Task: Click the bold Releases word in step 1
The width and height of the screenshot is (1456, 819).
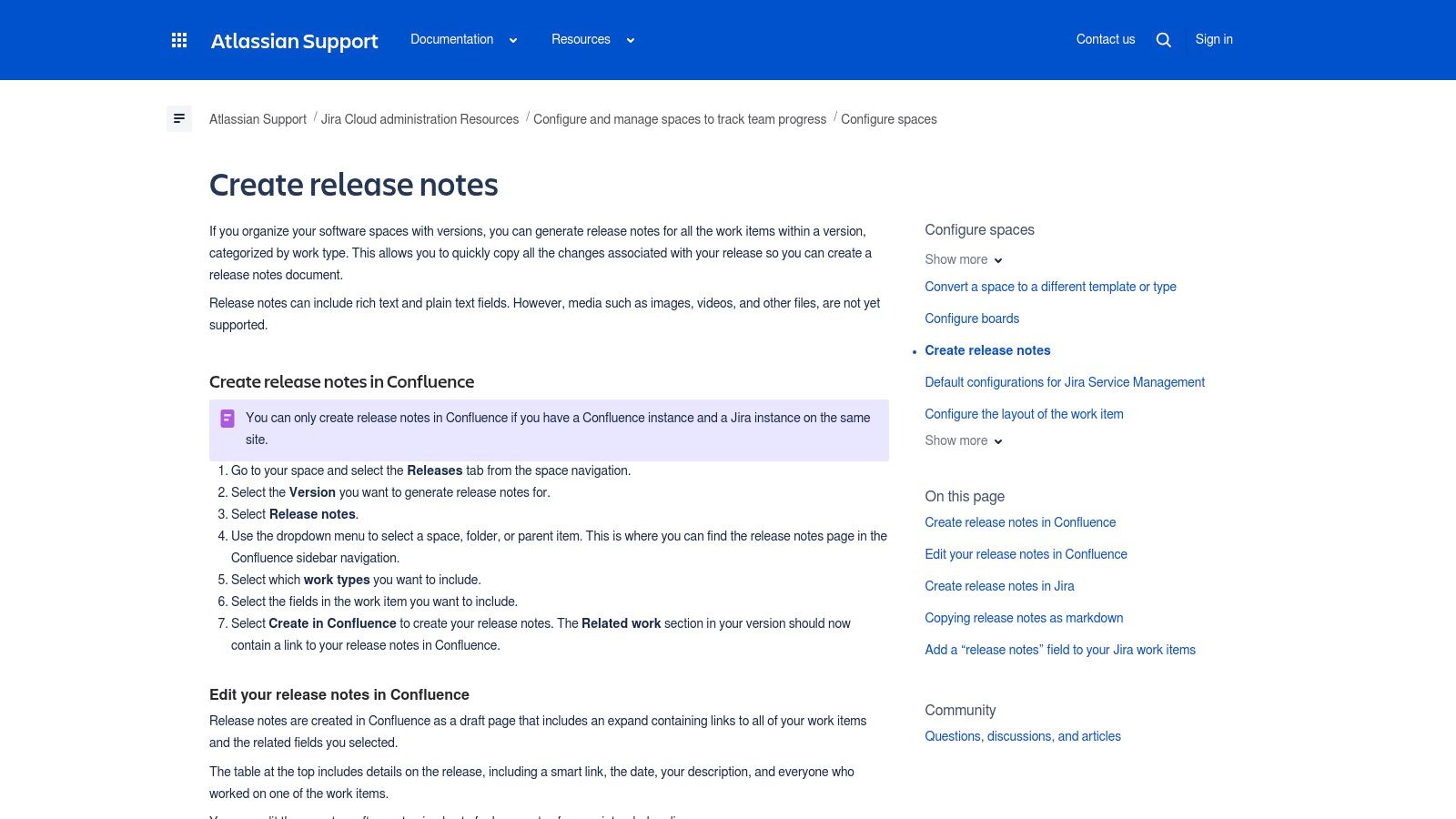Action: [x=434, y=470]
